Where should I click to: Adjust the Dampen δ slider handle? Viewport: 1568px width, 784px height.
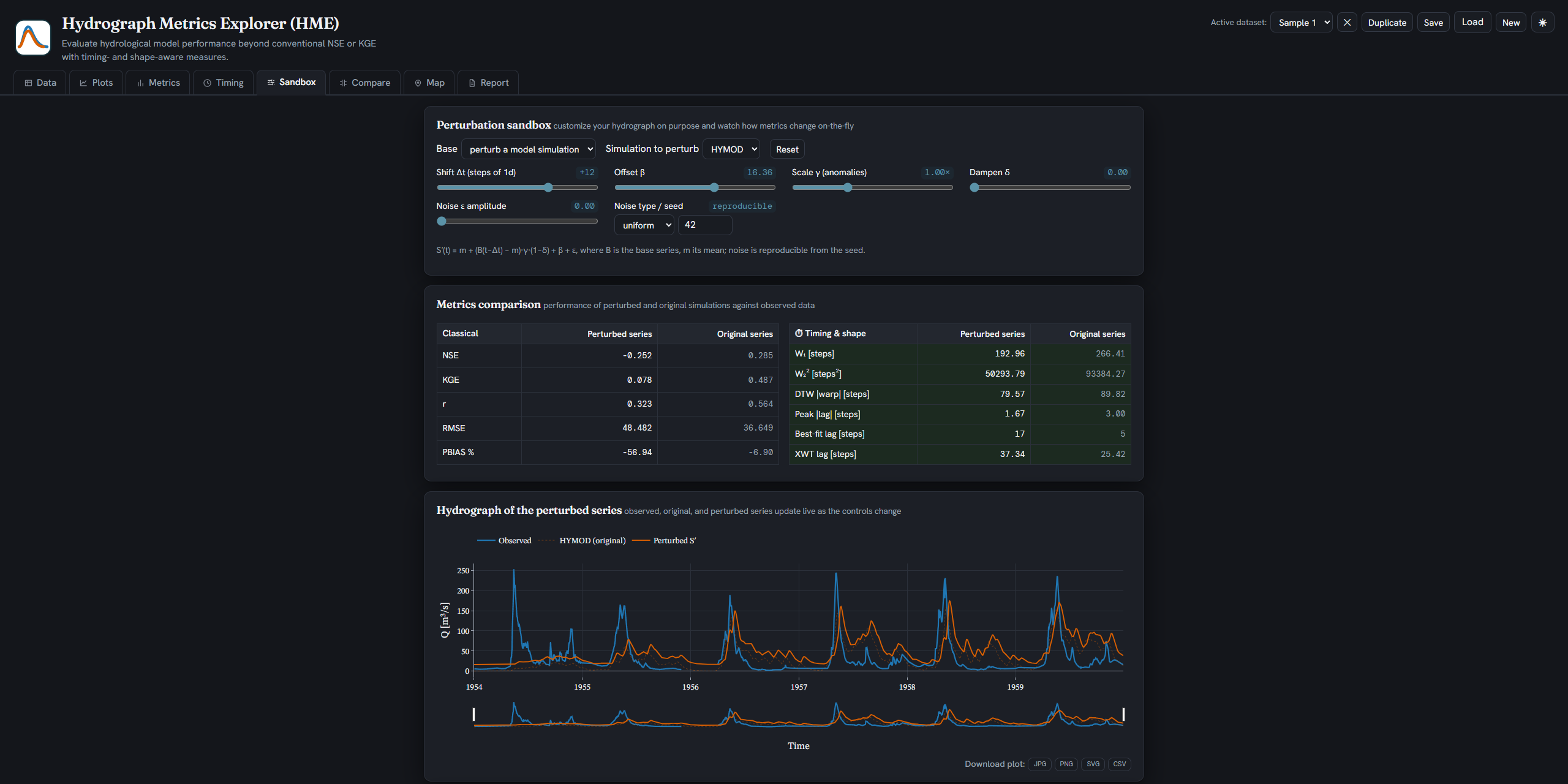[x=974, y=187]
